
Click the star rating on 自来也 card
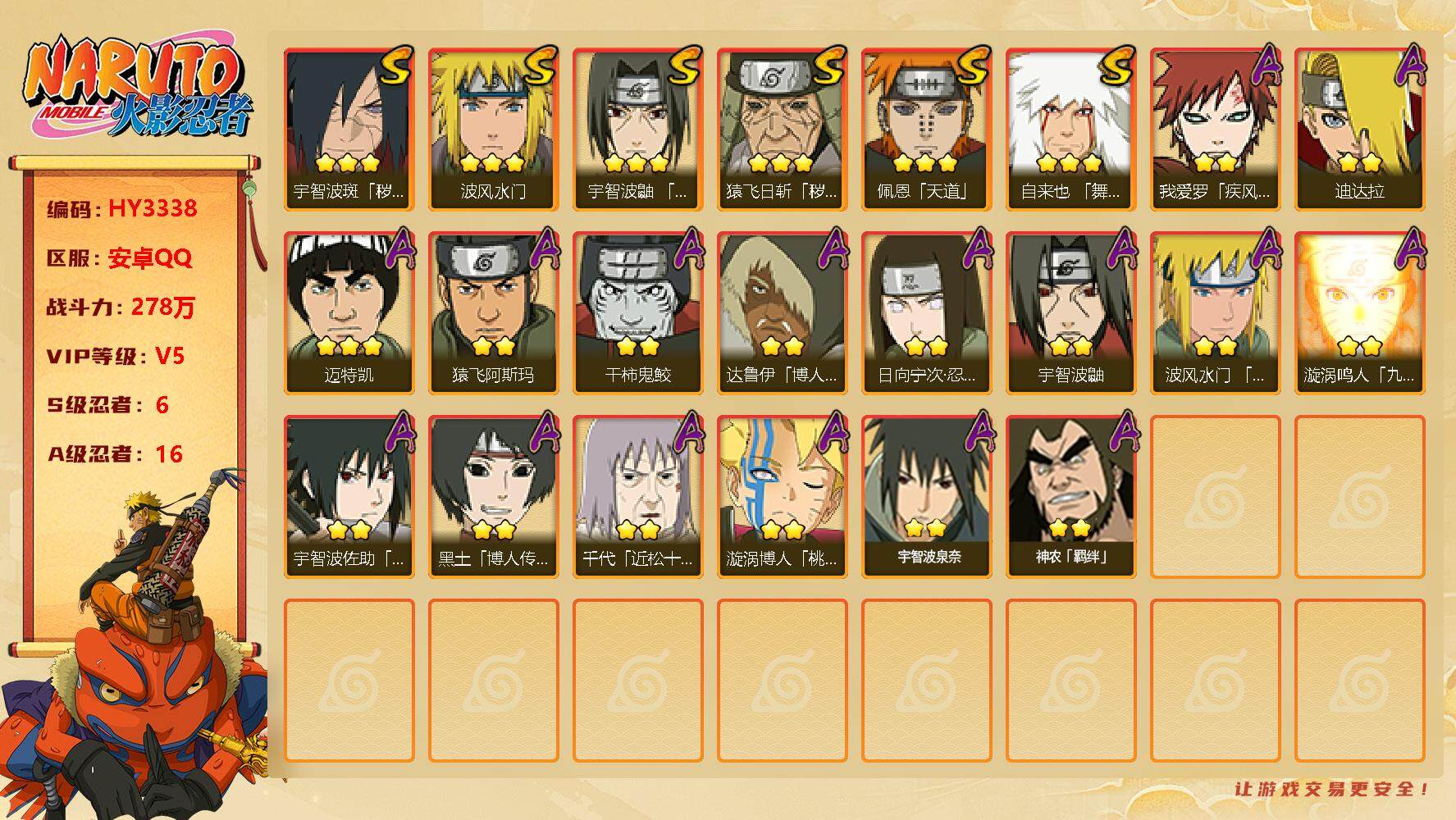point(1069,162)
